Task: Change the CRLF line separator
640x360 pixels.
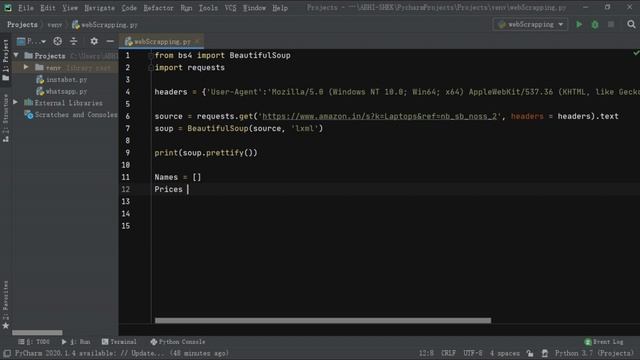Action: (448, 353)
